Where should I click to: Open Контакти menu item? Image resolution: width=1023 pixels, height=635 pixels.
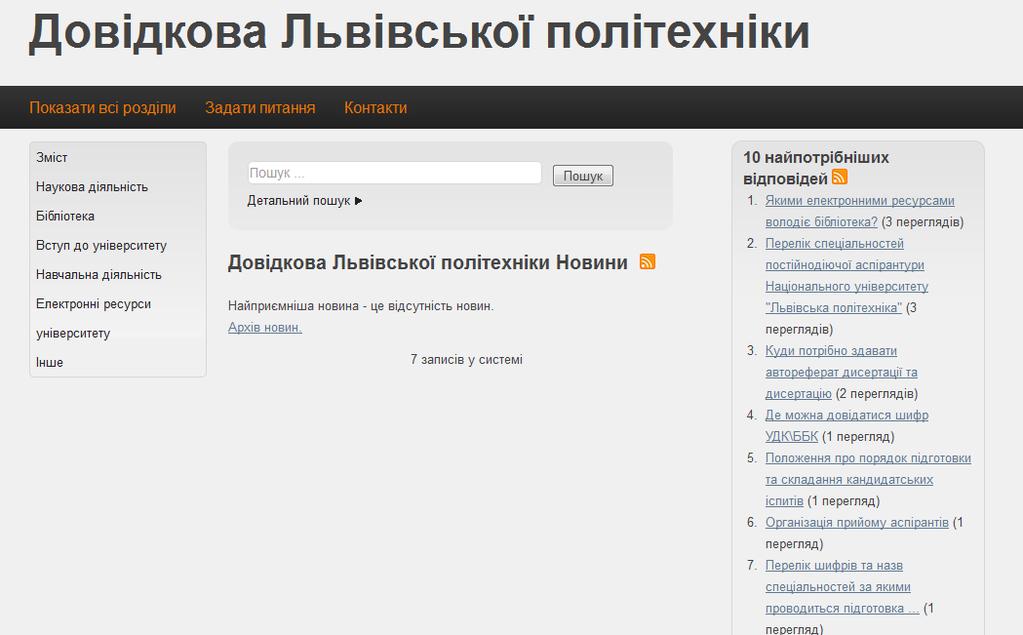coord(375,108)
